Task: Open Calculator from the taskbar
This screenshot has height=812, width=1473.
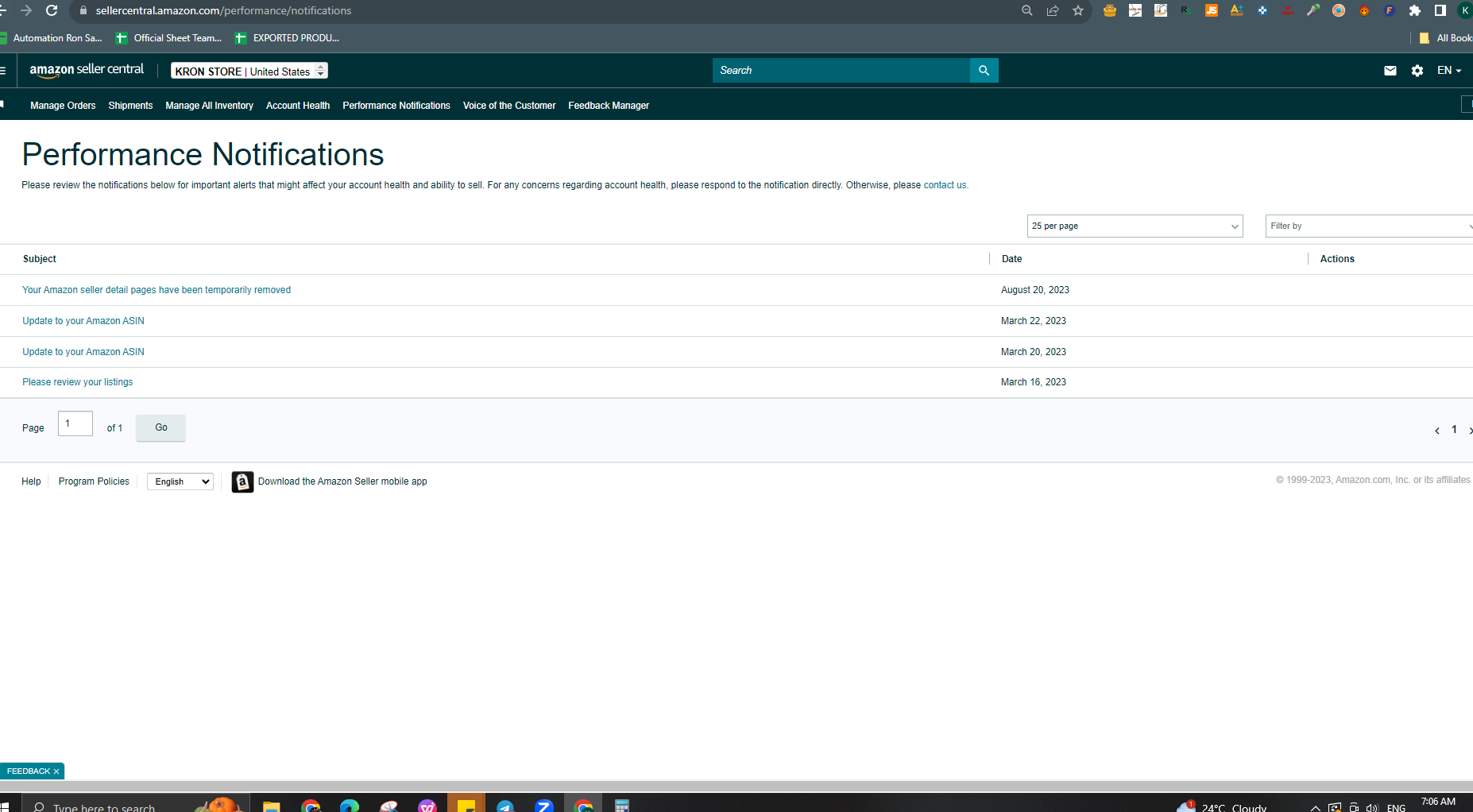Action: 622,806
